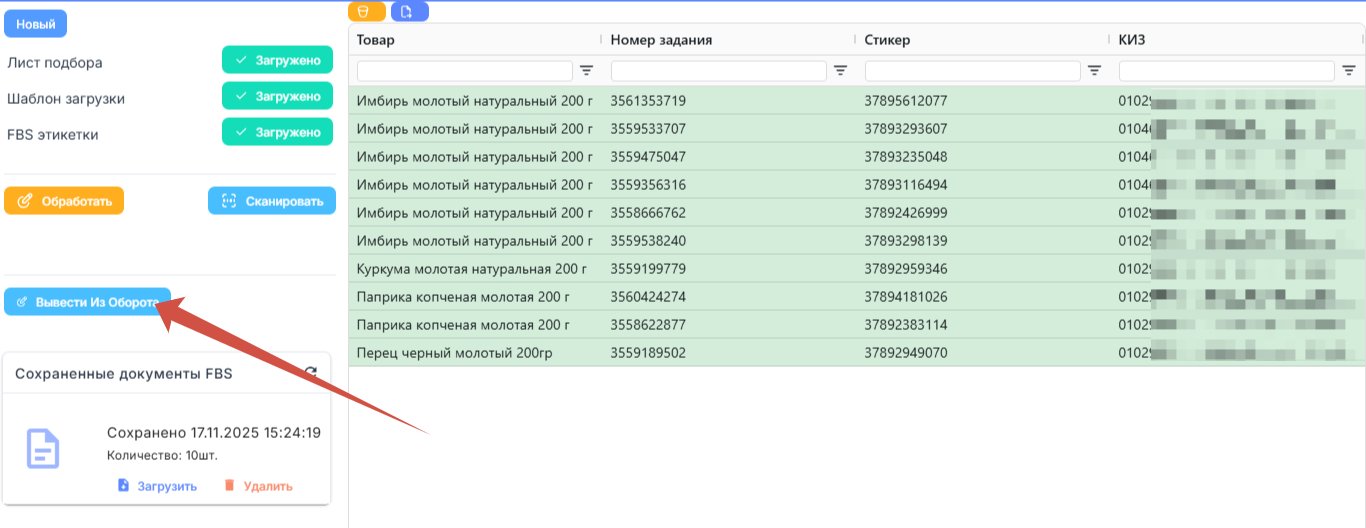Click Загружено status for FBS этикетки
Viewport: 1366px width, 528px height.
tap(277, 132)
